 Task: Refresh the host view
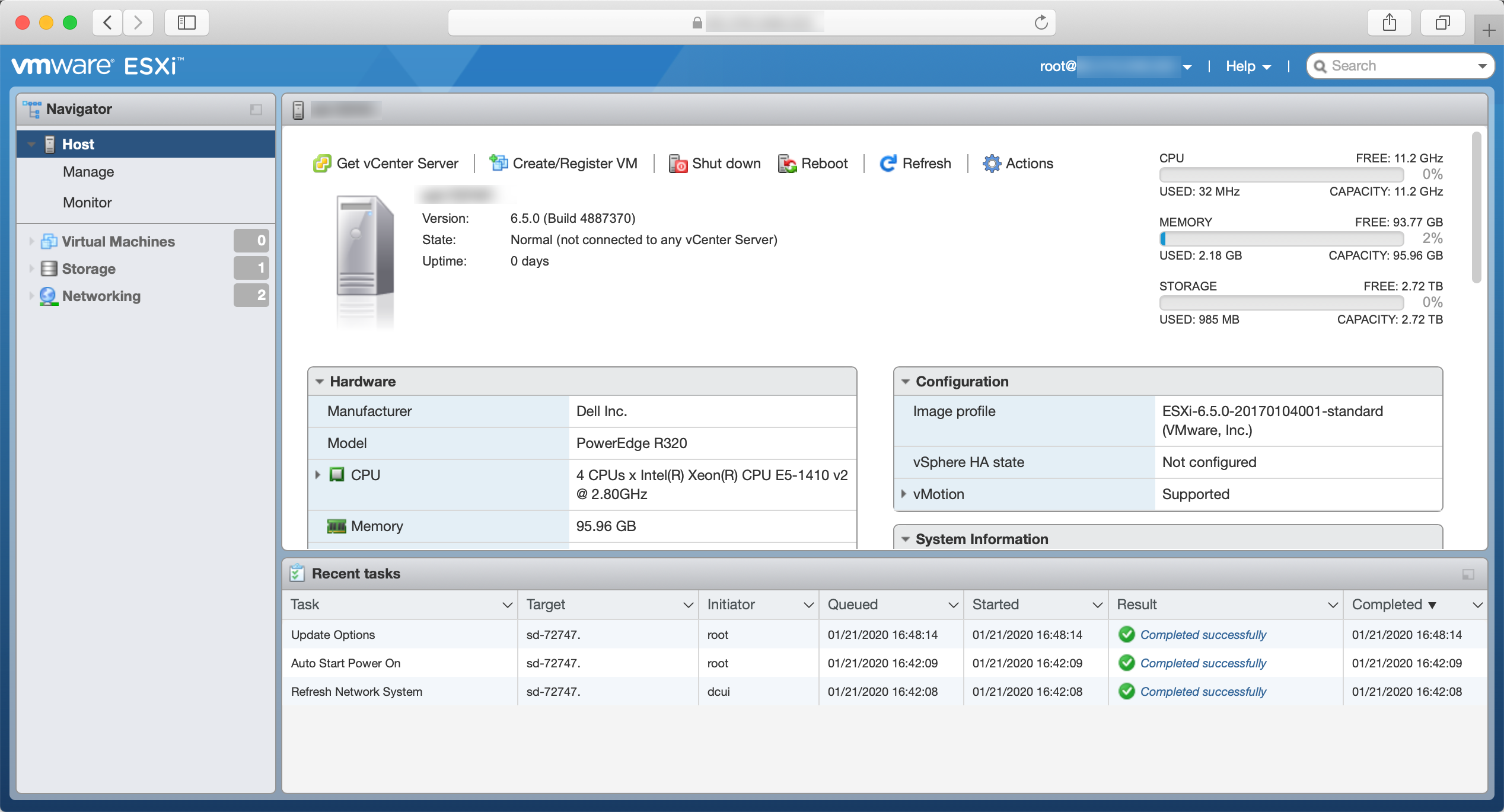[915, 164]
